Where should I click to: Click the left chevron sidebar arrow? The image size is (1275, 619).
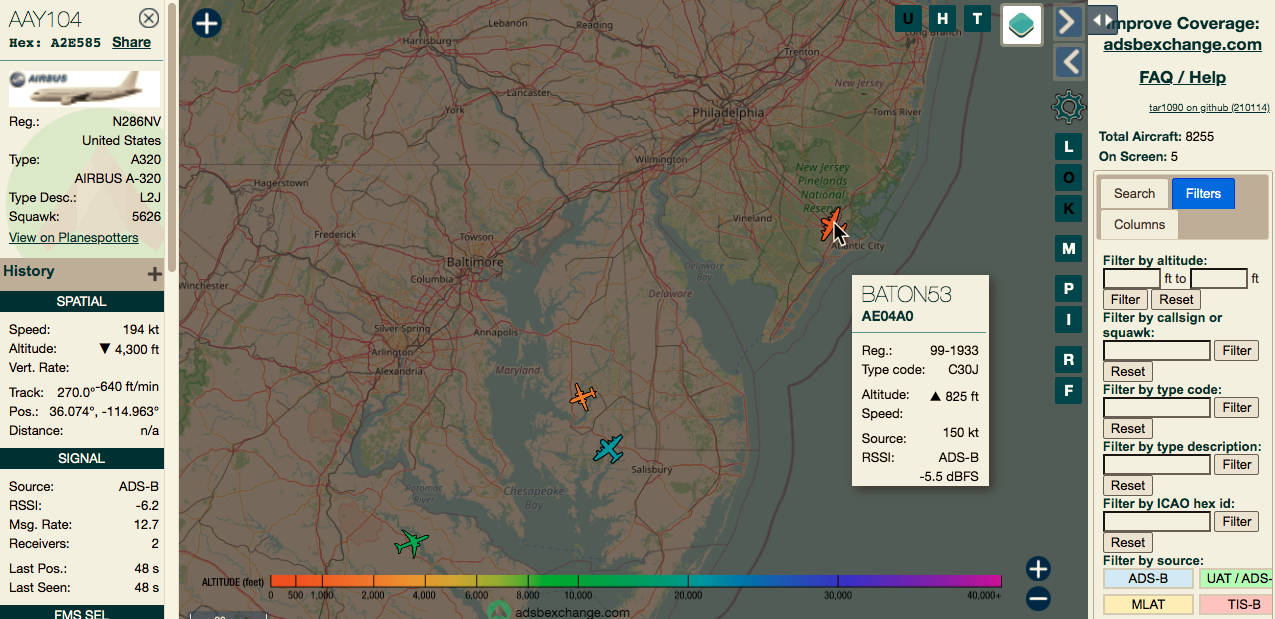1069,62
